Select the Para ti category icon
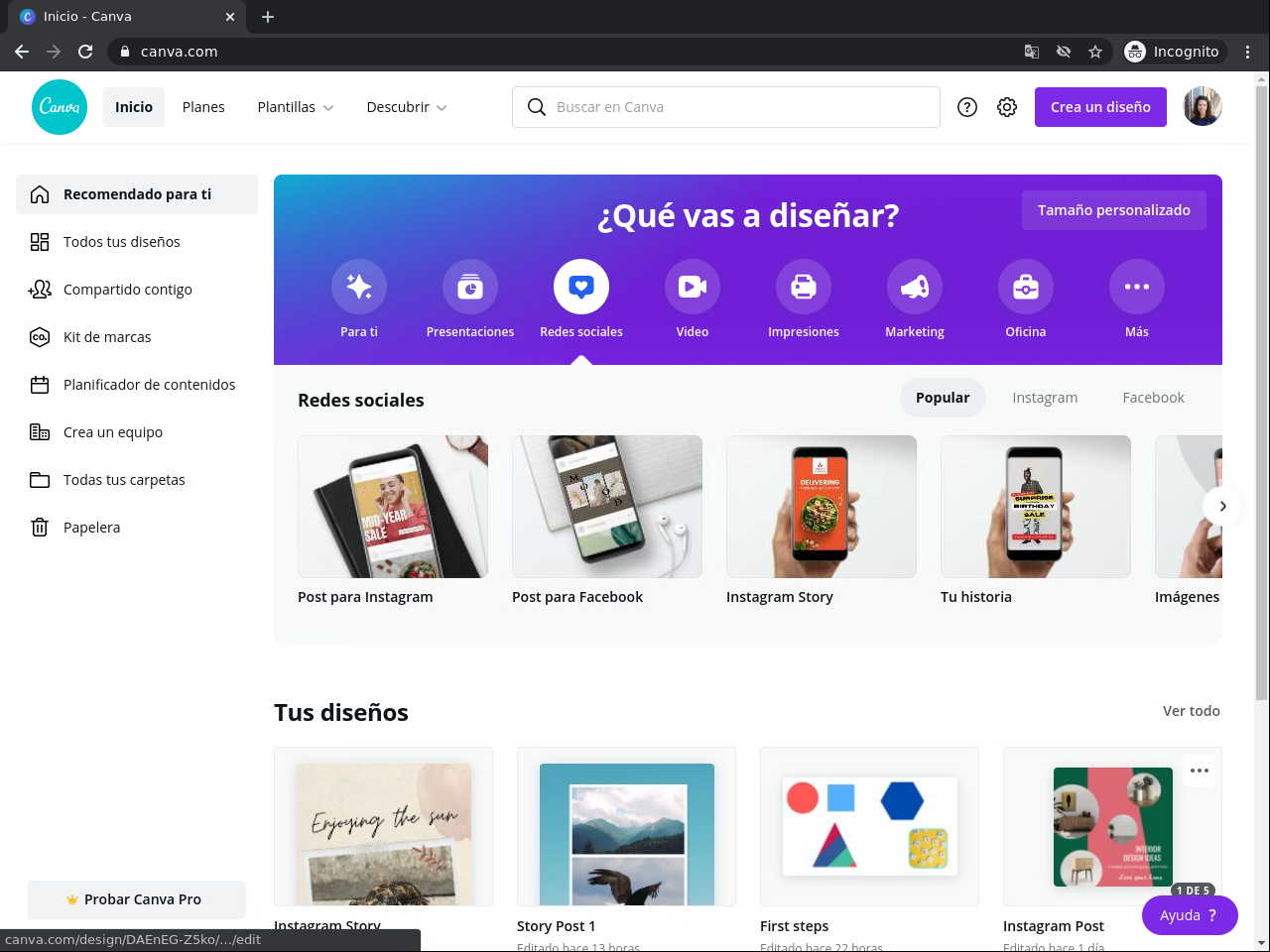The width and height of the screenshot is (1270, 952). click(359, 287)
